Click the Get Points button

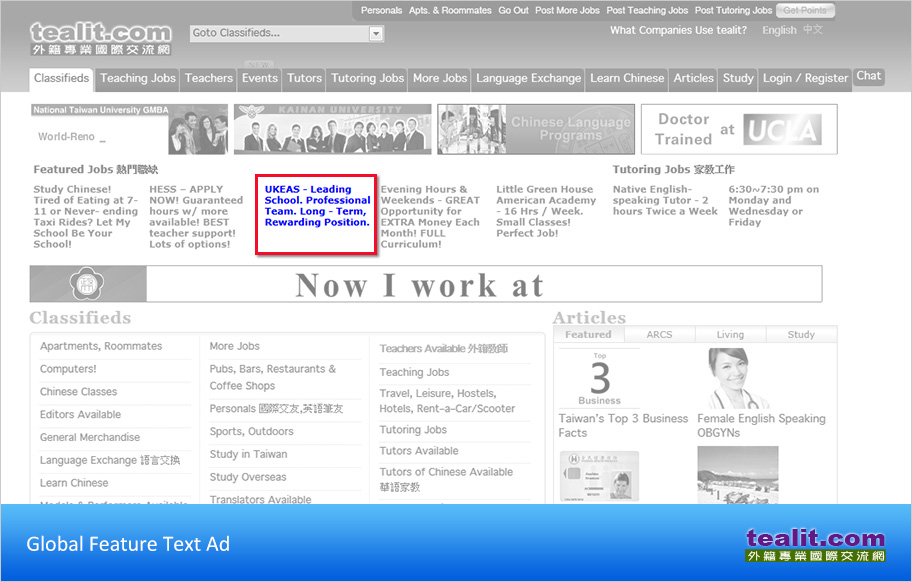point(804,11)
